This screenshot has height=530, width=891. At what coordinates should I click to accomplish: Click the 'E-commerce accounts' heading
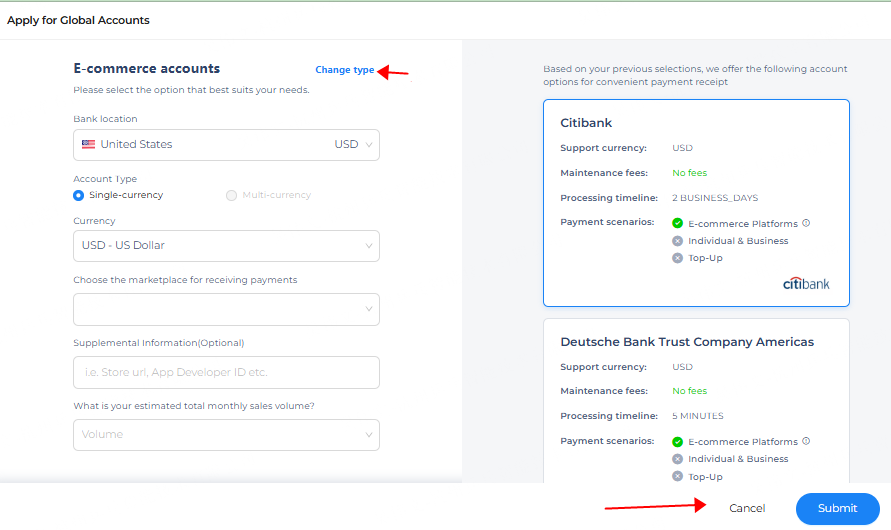147,69
